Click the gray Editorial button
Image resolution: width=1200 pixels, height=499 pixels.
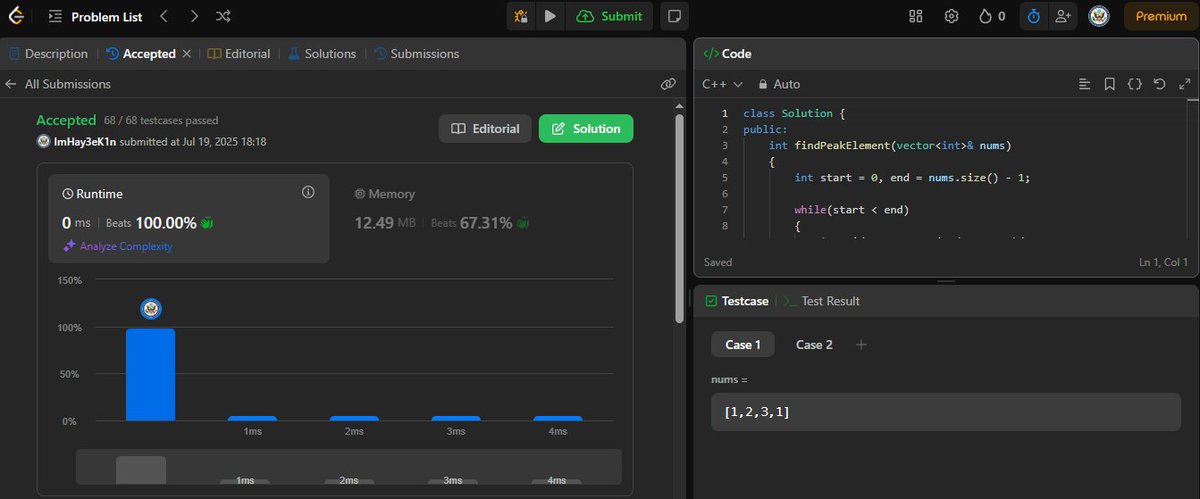[485, 128]
